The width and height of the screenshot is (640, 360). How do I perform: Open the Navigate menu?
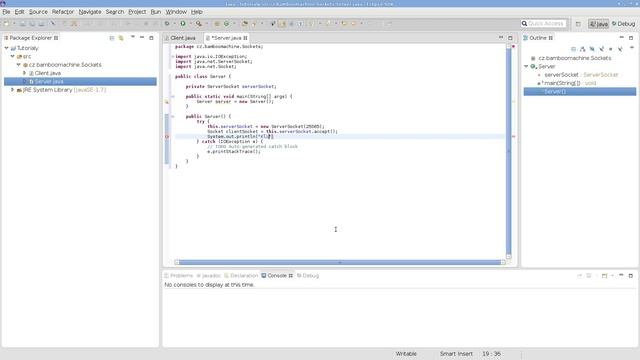tap(90, 12)
